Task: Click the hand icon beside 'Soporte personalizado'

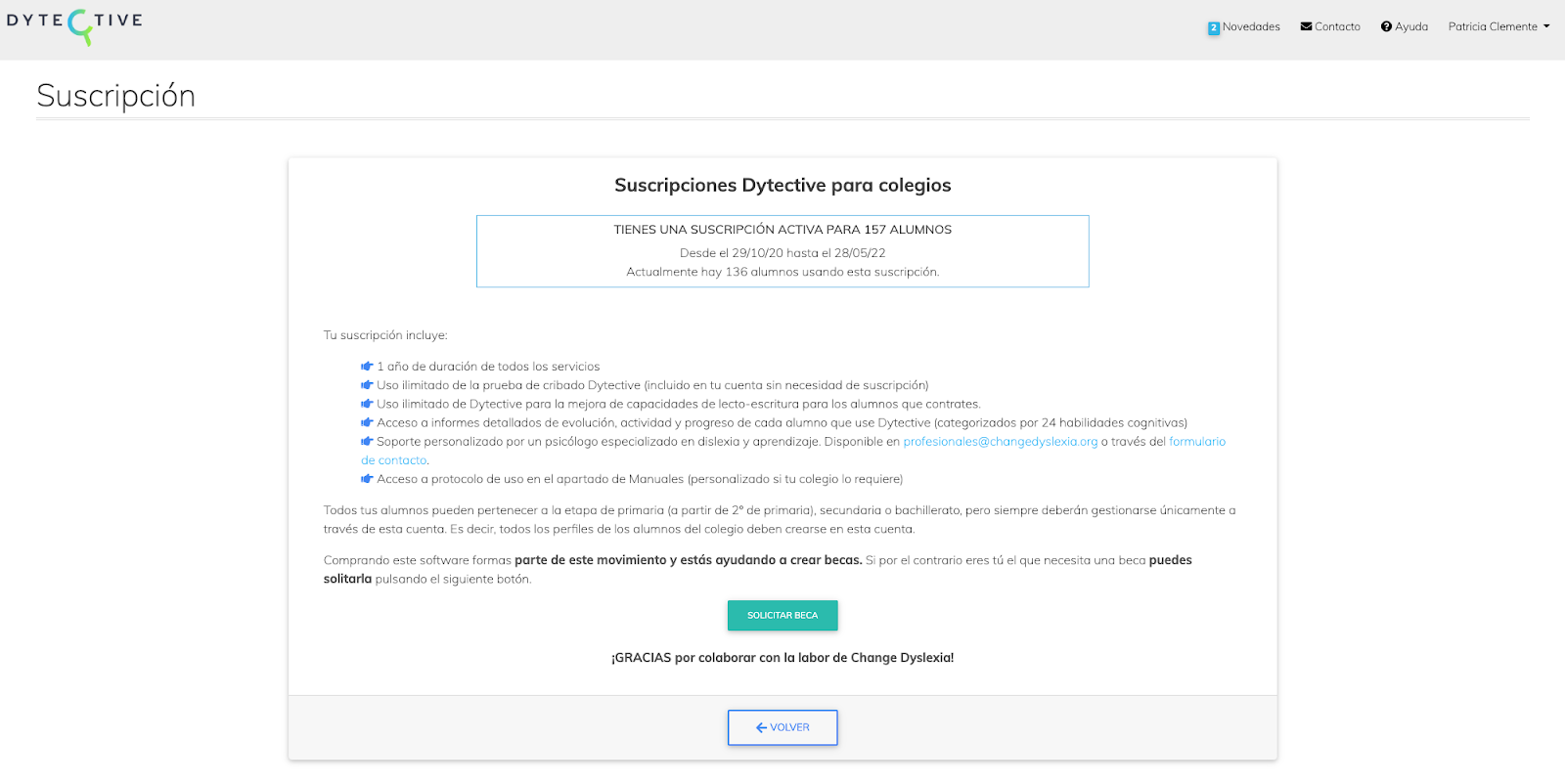Action: (x=367, y=441)
